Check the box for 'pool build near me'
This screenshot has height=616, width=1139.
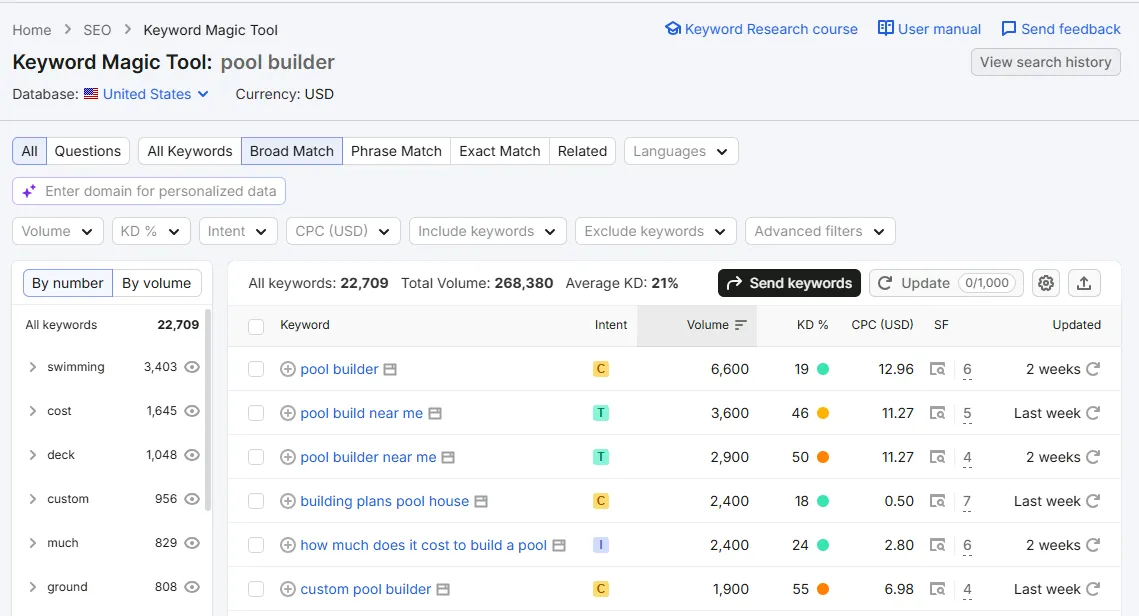coord(256,413)
